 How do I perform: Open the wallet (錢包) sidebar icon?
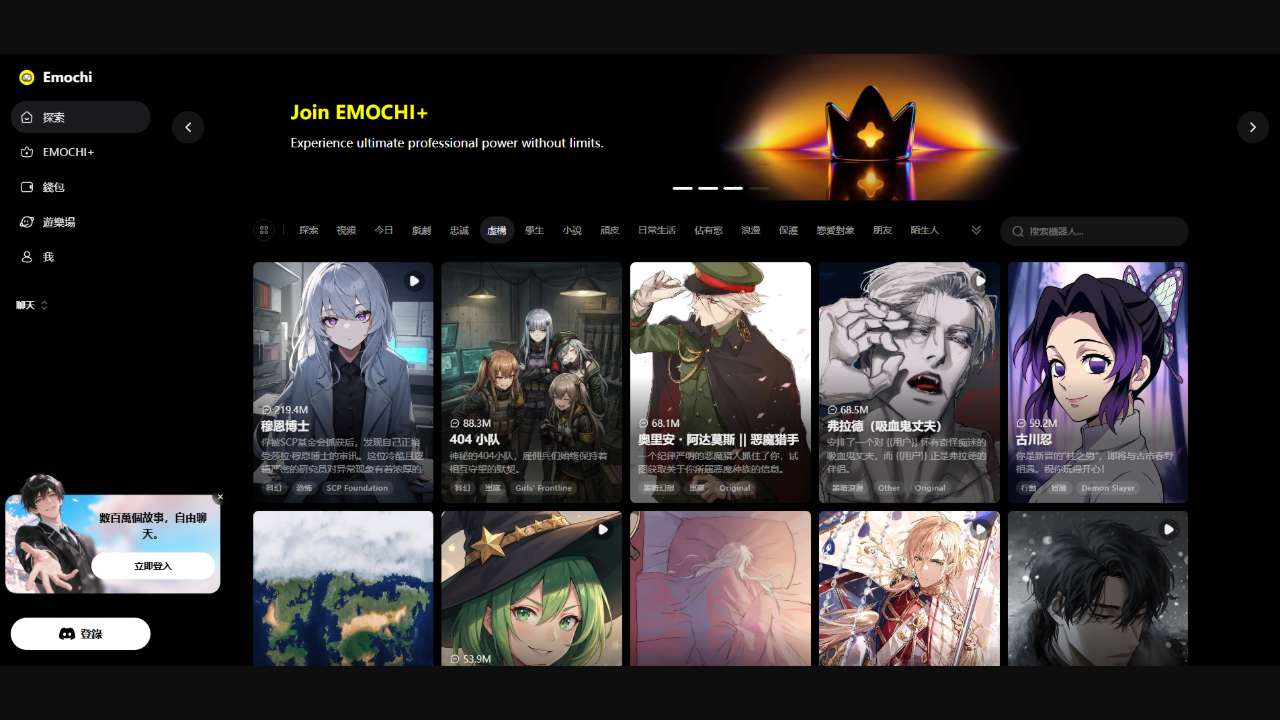[27, 187]
